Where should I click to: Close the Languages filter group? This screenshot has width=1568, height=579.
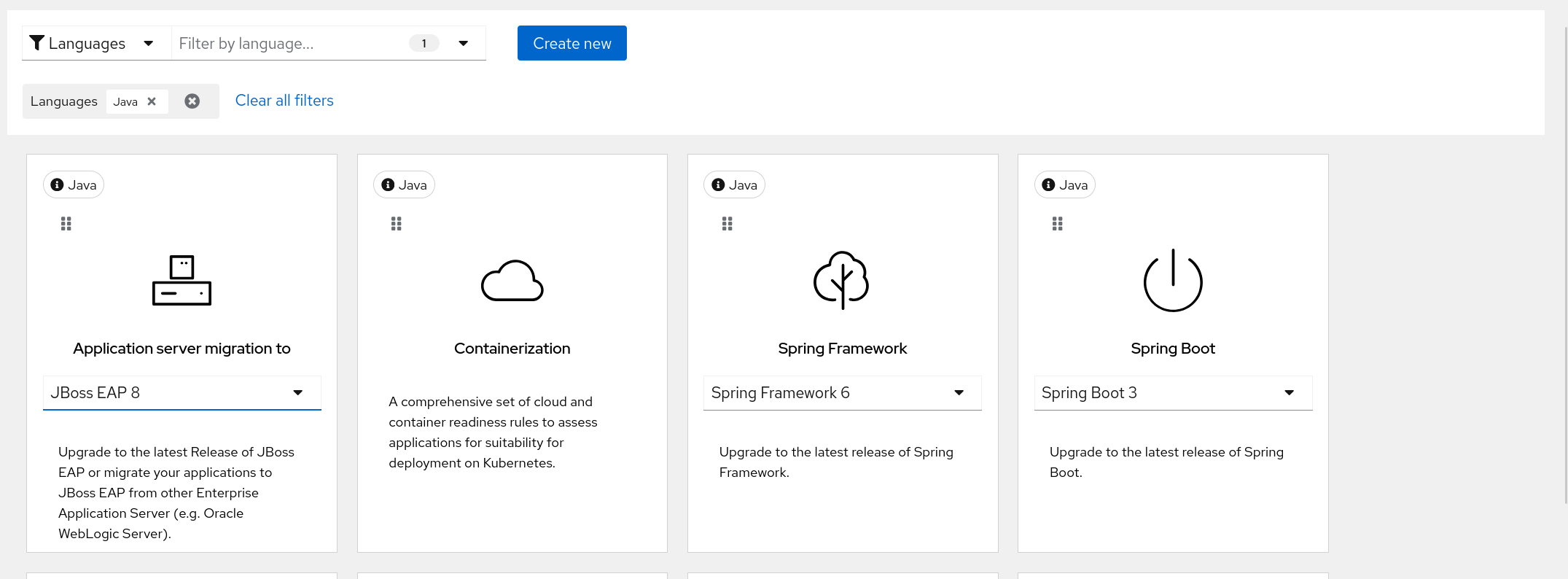coord(192,101)
